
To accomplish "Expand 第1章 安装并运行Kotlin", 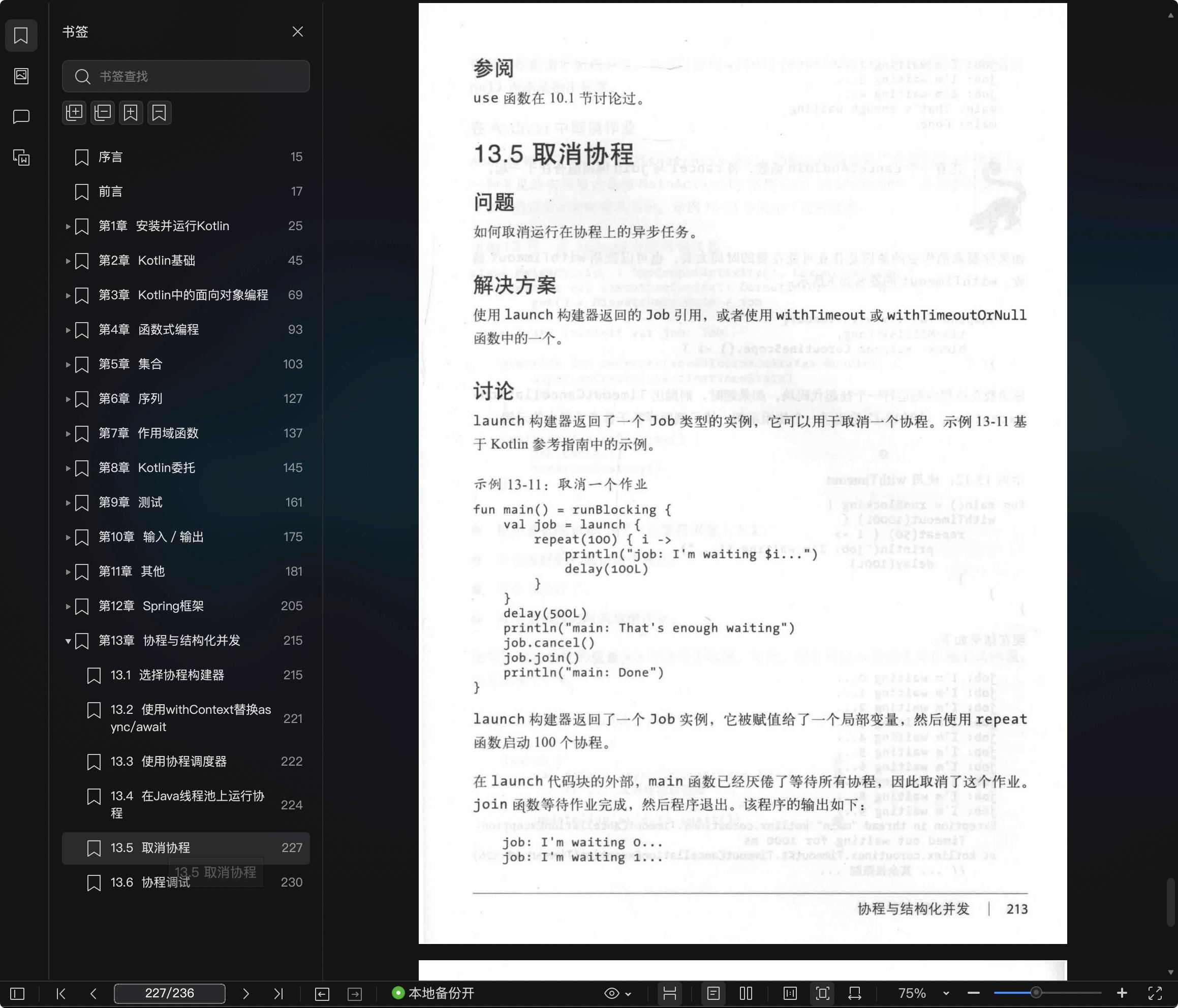I will coord(68,226).
